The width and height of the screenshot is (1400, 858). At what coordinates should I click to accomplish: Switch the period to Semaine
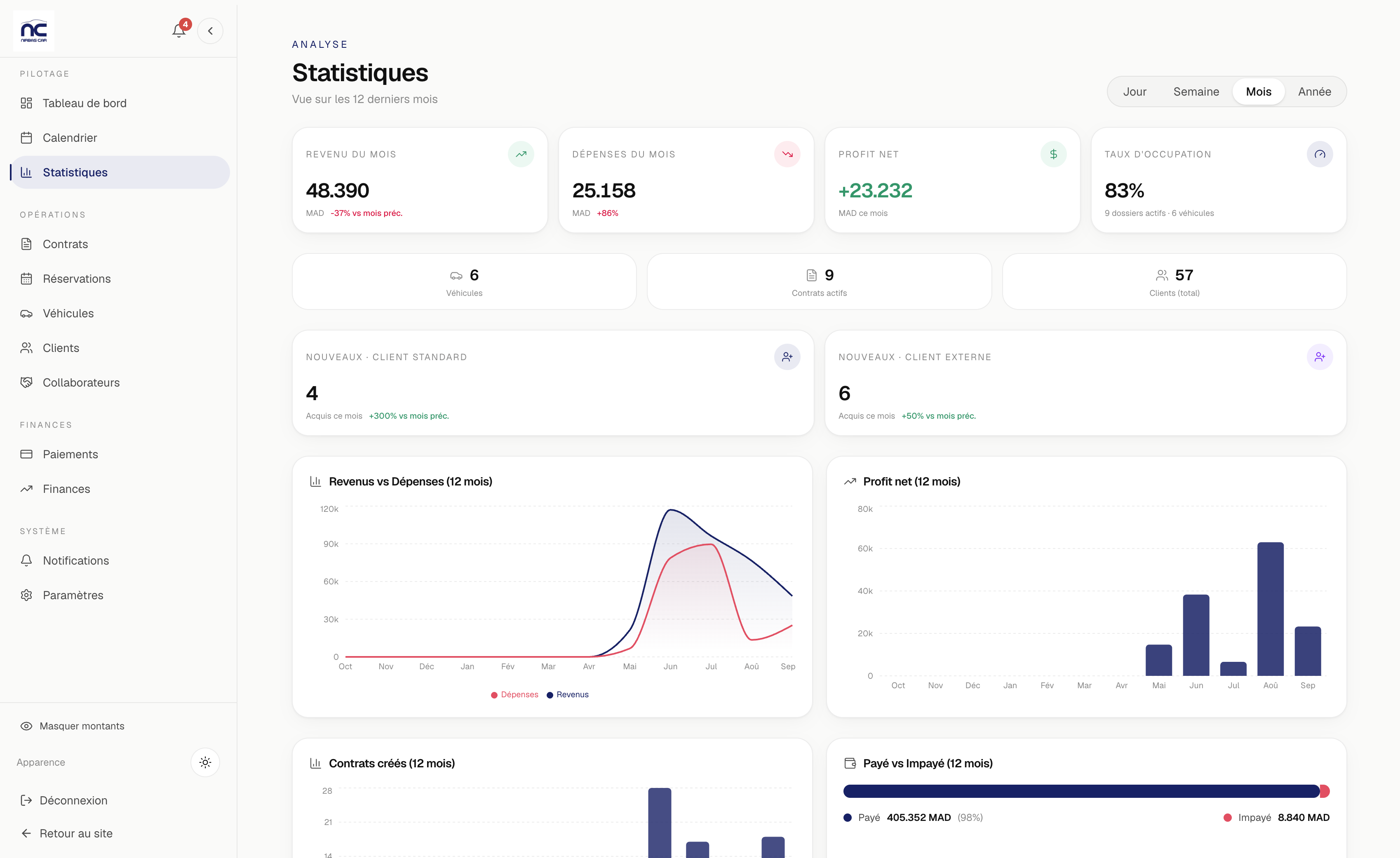click(x=1196, y=92)
